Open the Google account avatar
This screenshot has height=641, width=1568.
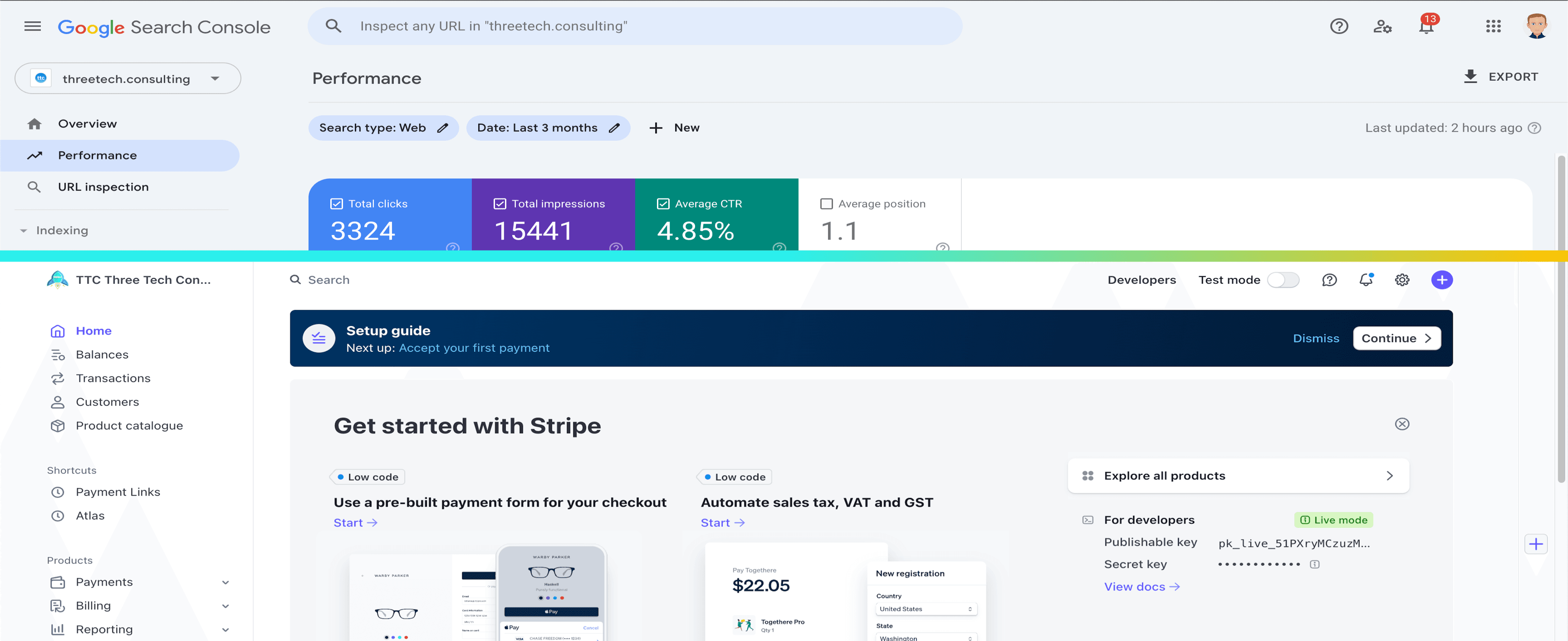1536,25
